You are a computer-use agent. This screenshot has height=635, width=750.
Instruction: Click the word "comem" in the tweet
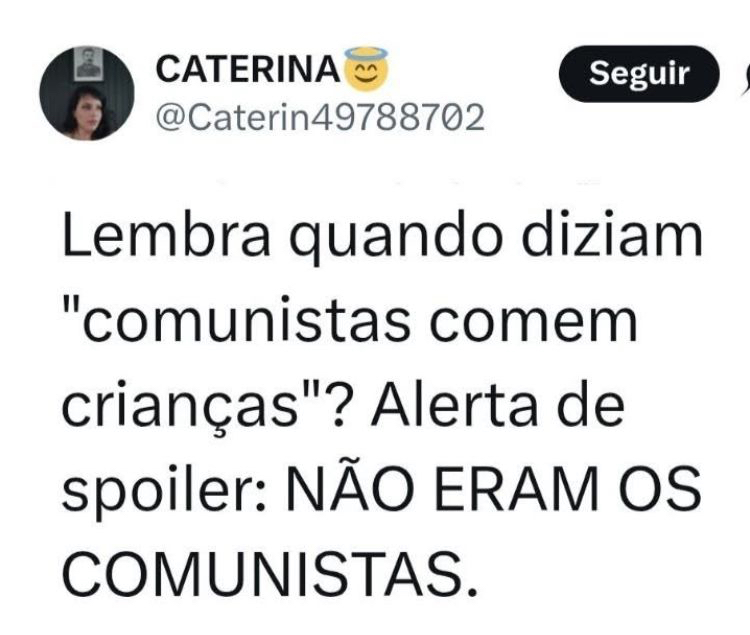click(x=533, y=323)
